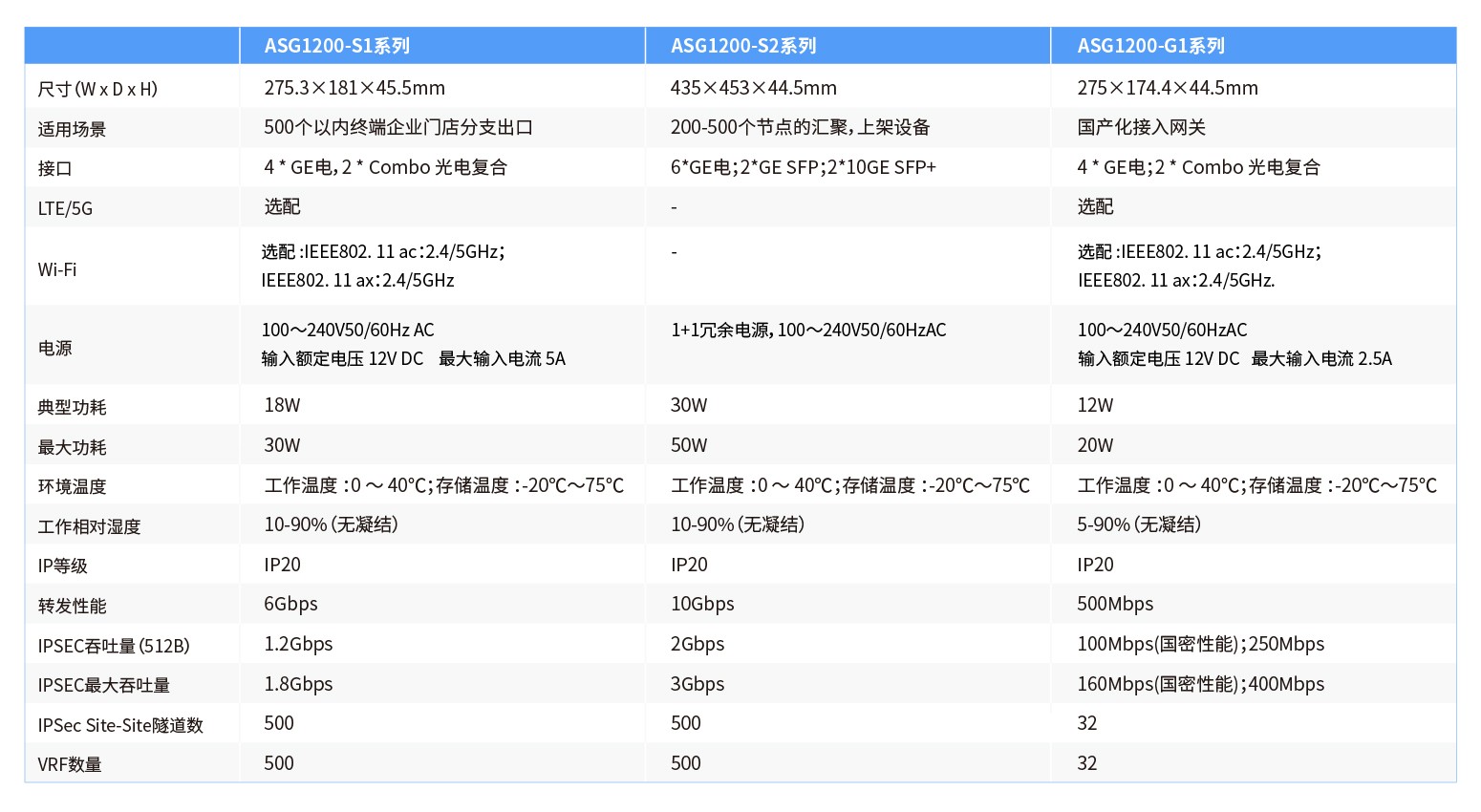Screen dimensions: 1481x812
Task: Select the ASG1200-S1系列 column header
Action: tap(337, 46)
